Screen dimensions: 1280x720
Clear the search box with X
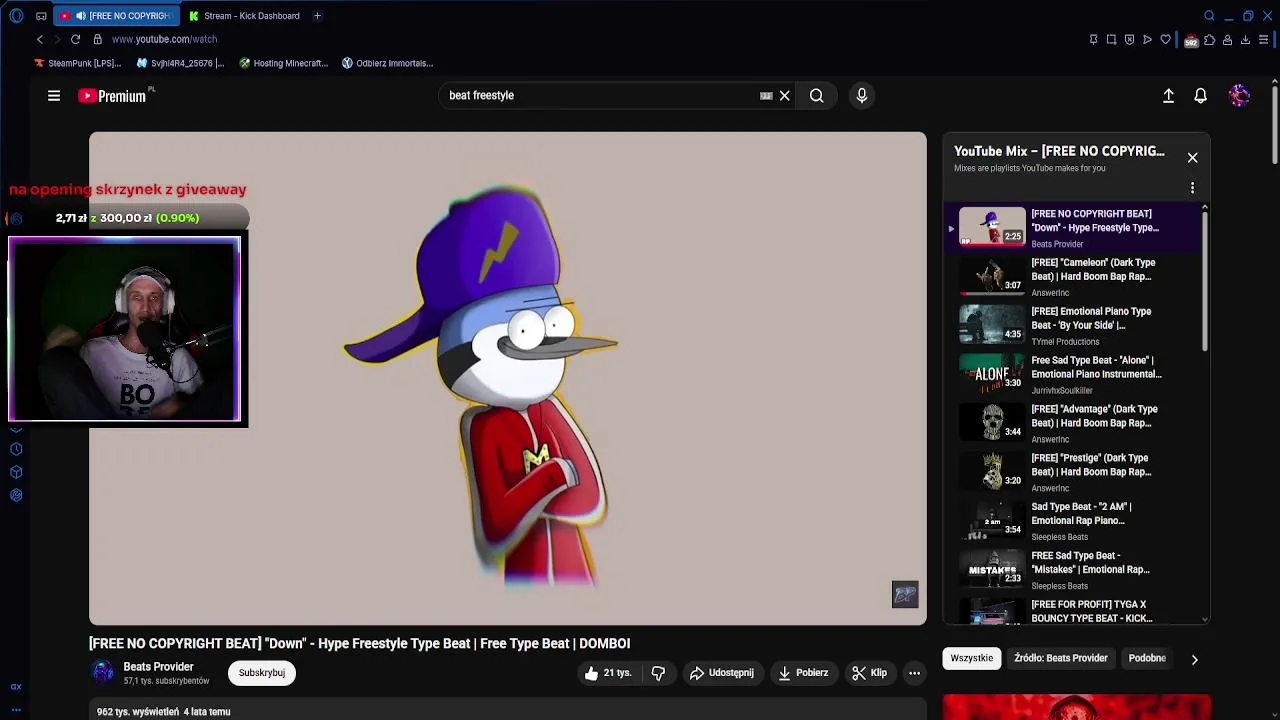tap(785, 96)
